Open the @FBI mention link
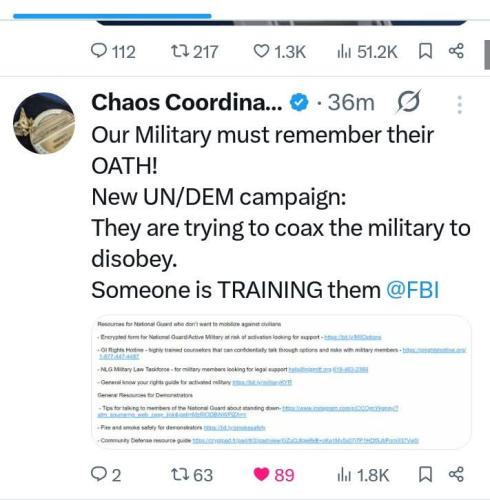490x500 pixels. pos(413,289)
